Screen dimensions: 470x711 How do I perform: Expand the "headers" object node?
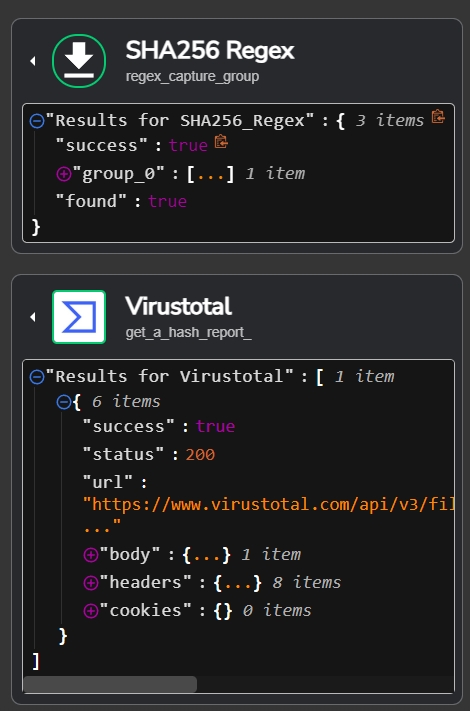click(x=91, y=583)
